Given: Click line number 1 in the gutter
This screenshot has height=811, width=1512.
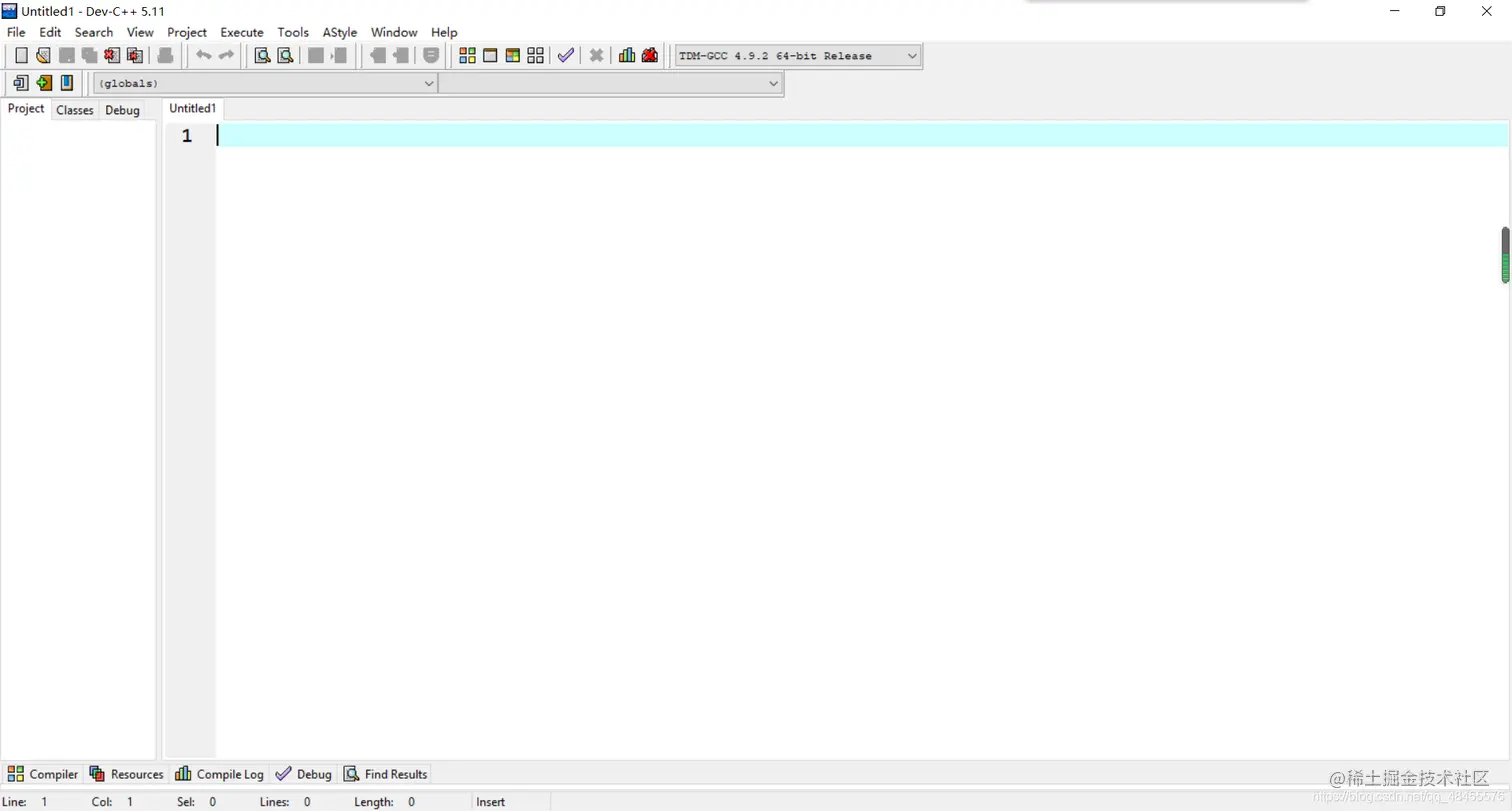Looking at the screenshot, I should (187, 136).
